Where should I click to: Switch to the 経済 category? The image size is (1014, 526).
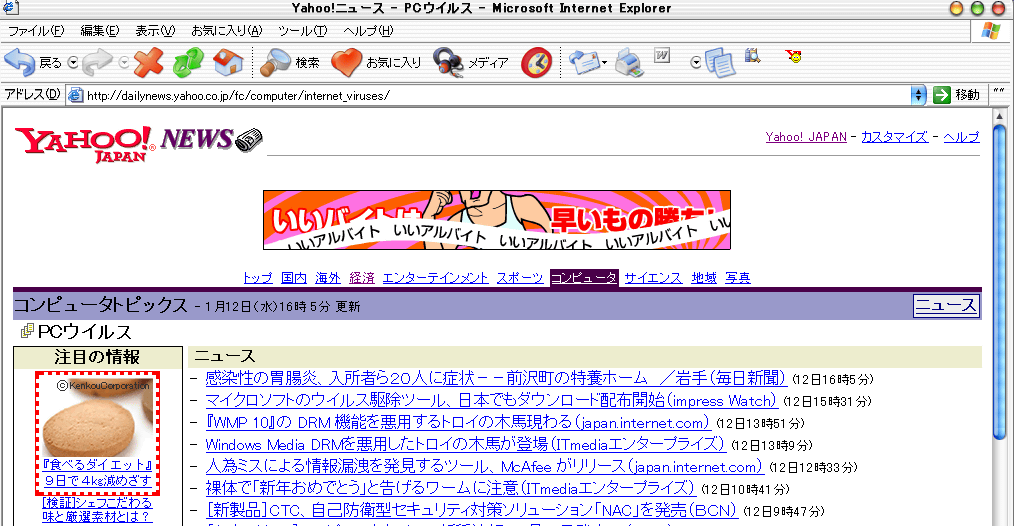362,278
